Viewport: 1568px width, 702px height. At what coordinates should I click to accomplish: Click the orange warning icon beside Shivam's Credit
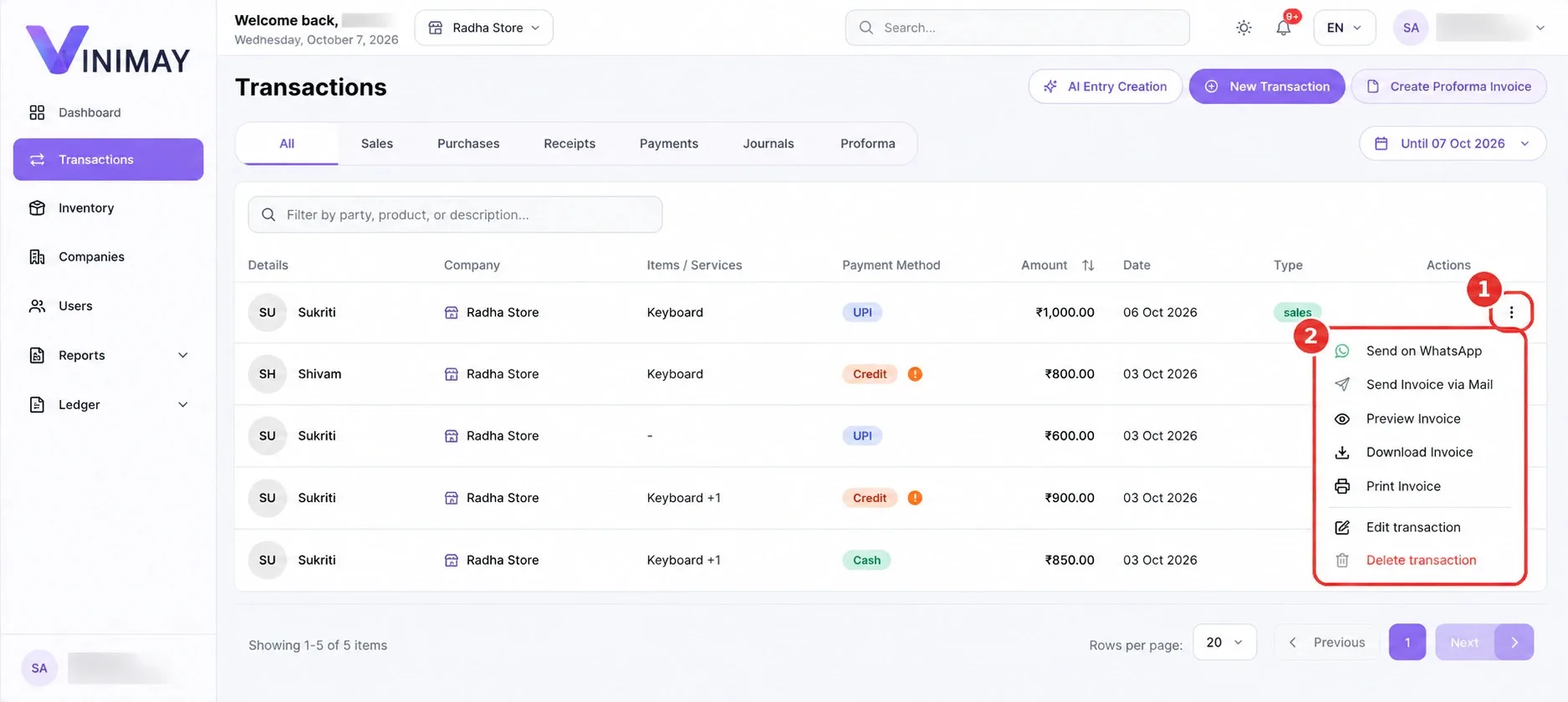pyautogui.click(x=915, y=374)
